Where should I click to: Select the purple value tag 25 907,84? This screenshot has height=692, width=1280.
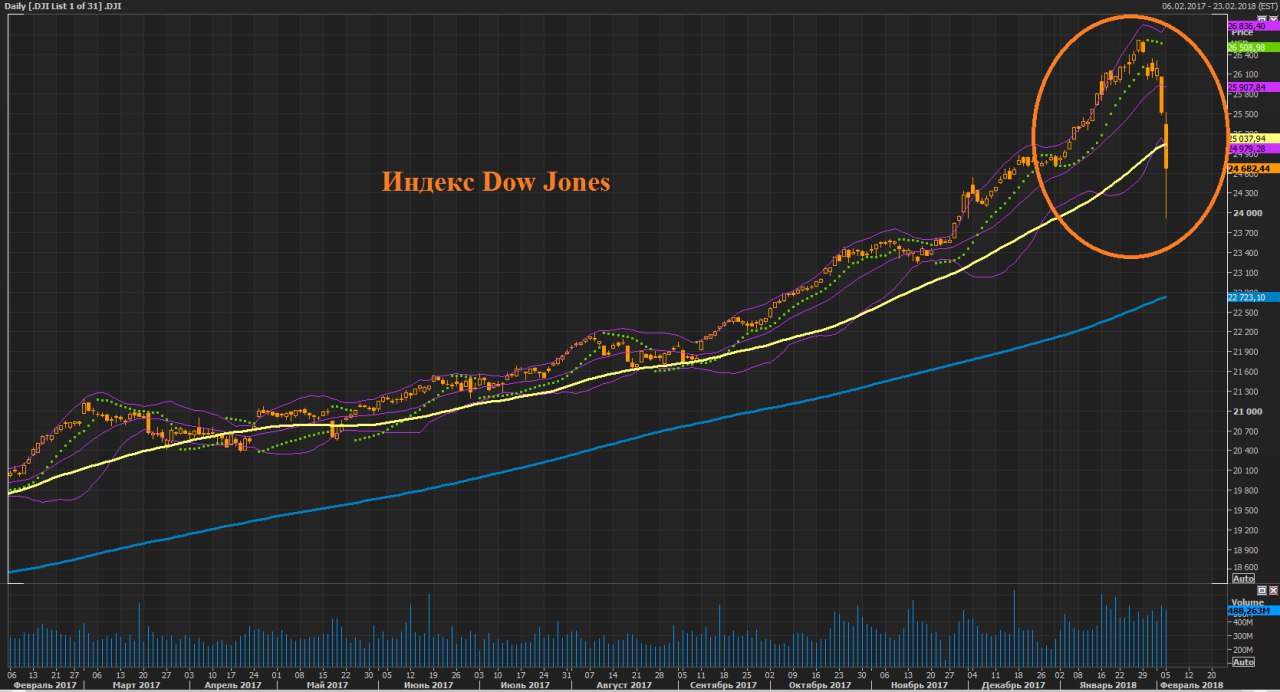point(1254,87)
